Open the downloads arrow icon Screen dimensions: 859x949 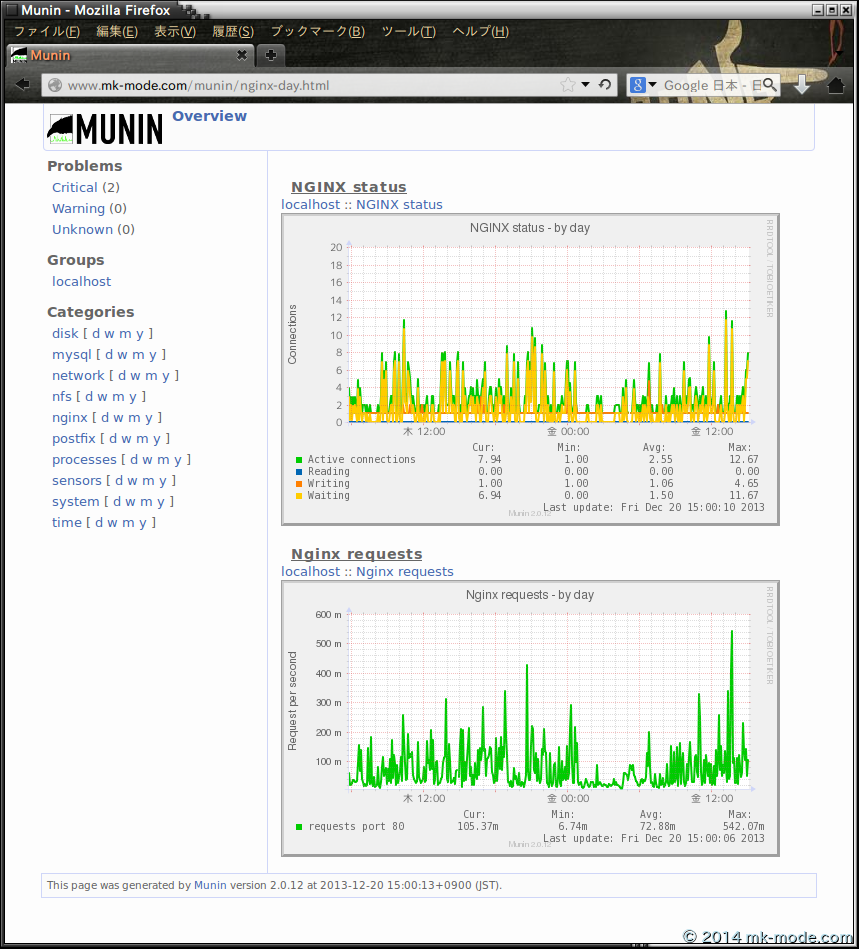[x=802, y=85]
